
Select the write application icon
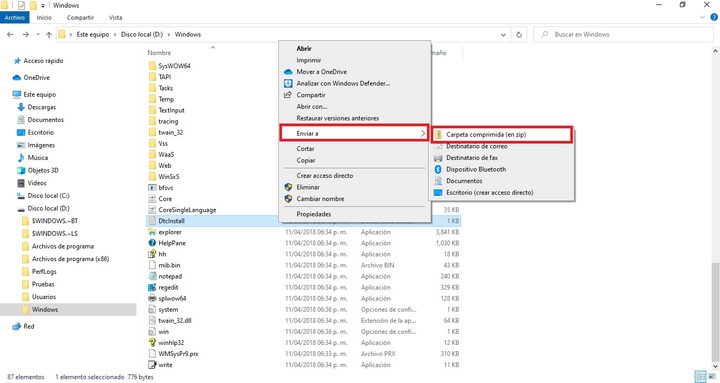click(x=152, y=365)
